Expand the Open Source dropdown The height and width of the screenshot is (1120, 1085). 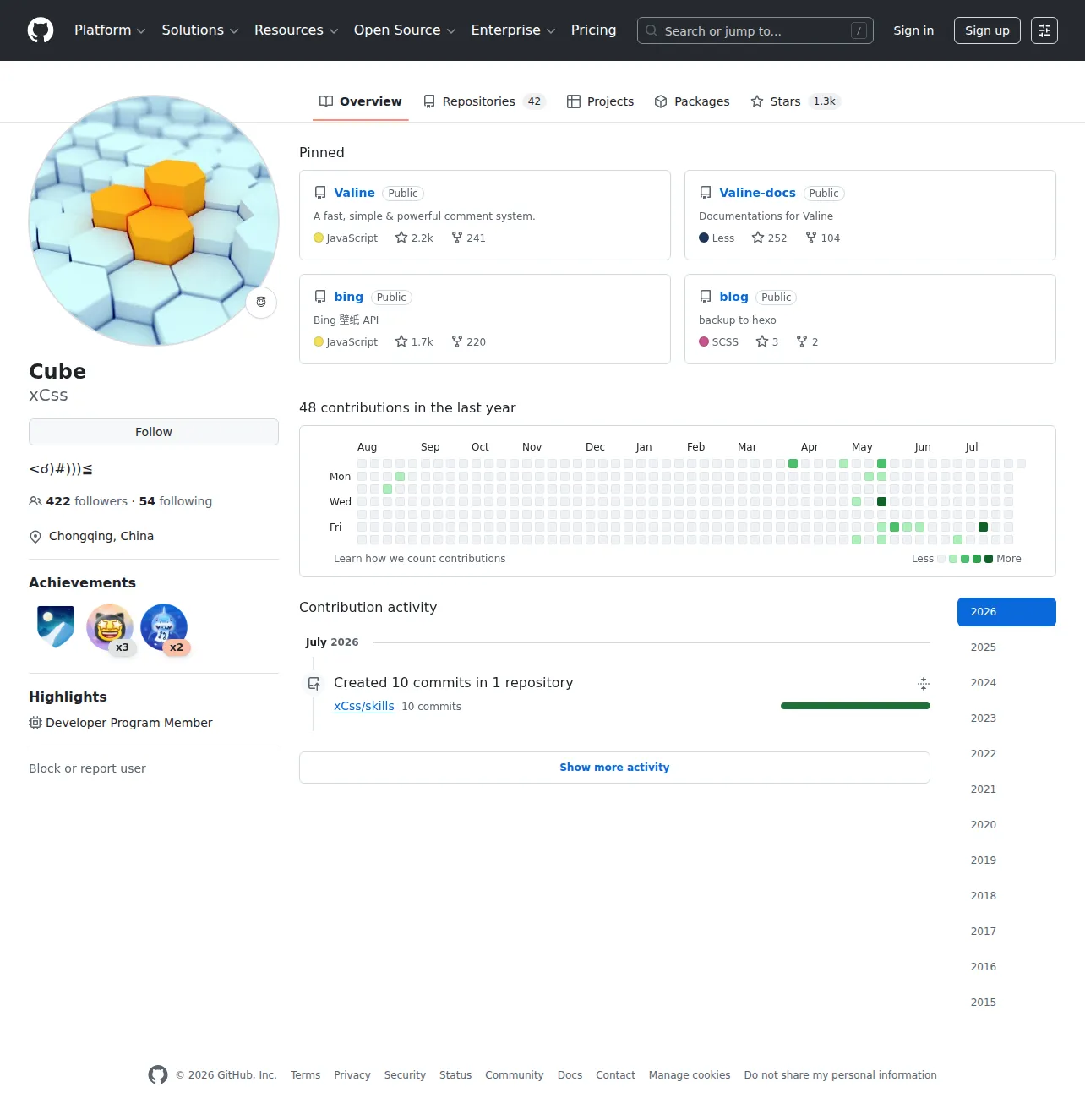[405, 30]
